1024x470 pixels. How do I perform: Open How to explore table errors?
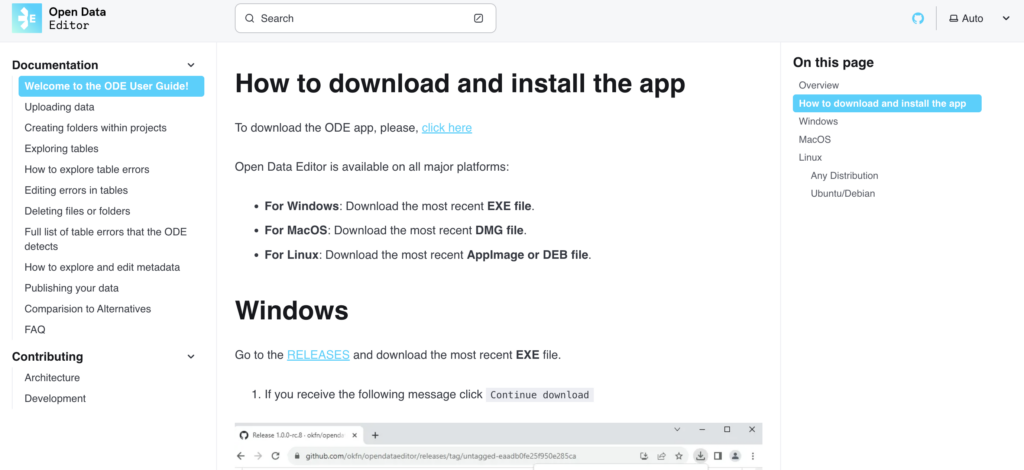(87, 170)
